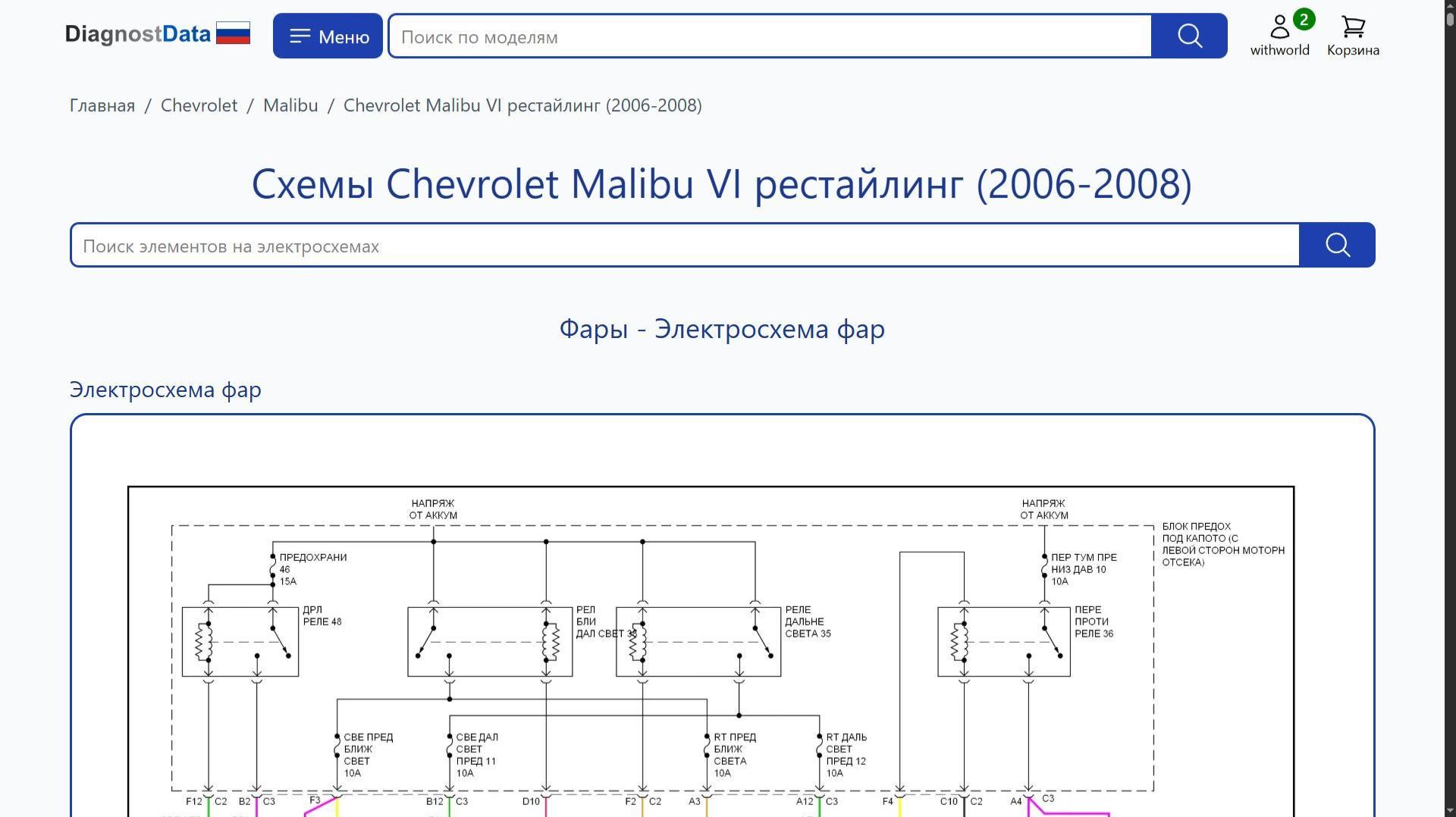Viewport: 1456px width, 817px height.
Task: Click the Chevrolet Malibu VI рестайлинг breadcrumb
Action: [522, 105]
